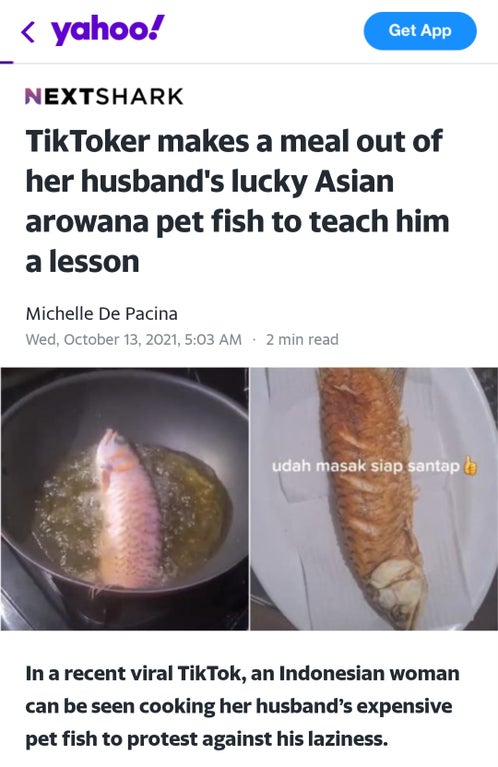Select the bold summary paragraph below images
Image resolution: width=498 pixels, height=767 pixels.
242,706
